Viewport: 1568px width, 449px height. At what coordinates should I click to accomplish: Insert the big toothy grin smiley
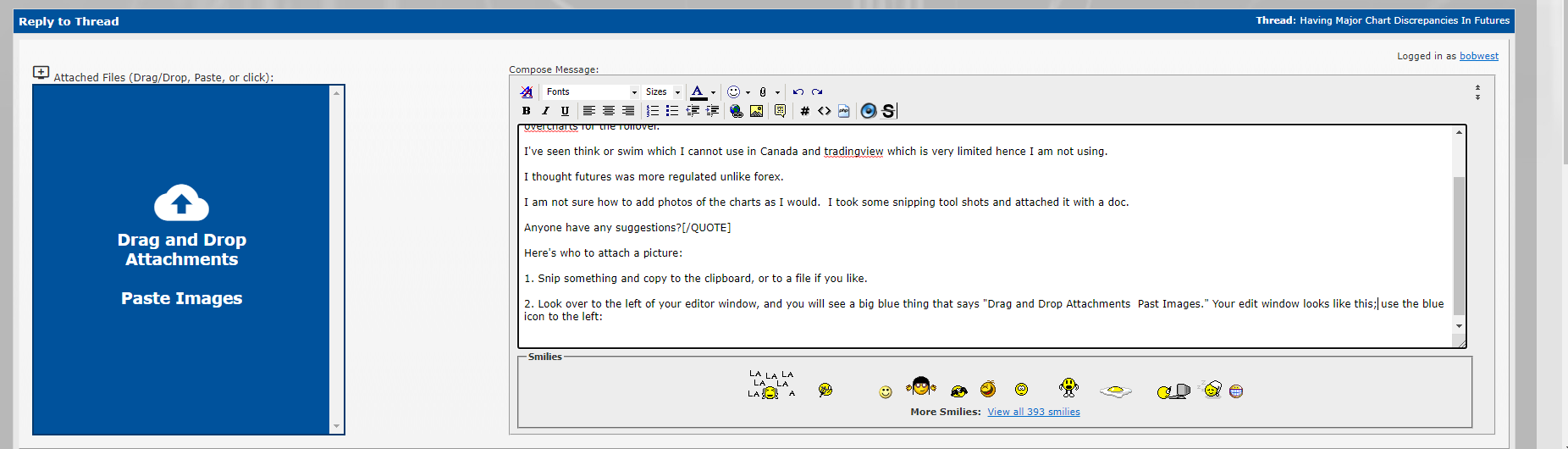click(1236, 391)
